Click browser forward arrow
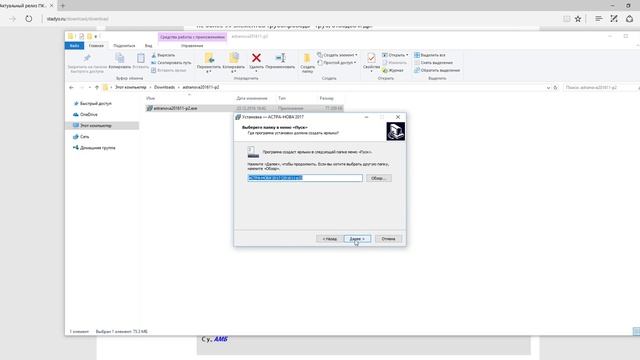Screen dimensions: 640x360 tap(12, 19)
